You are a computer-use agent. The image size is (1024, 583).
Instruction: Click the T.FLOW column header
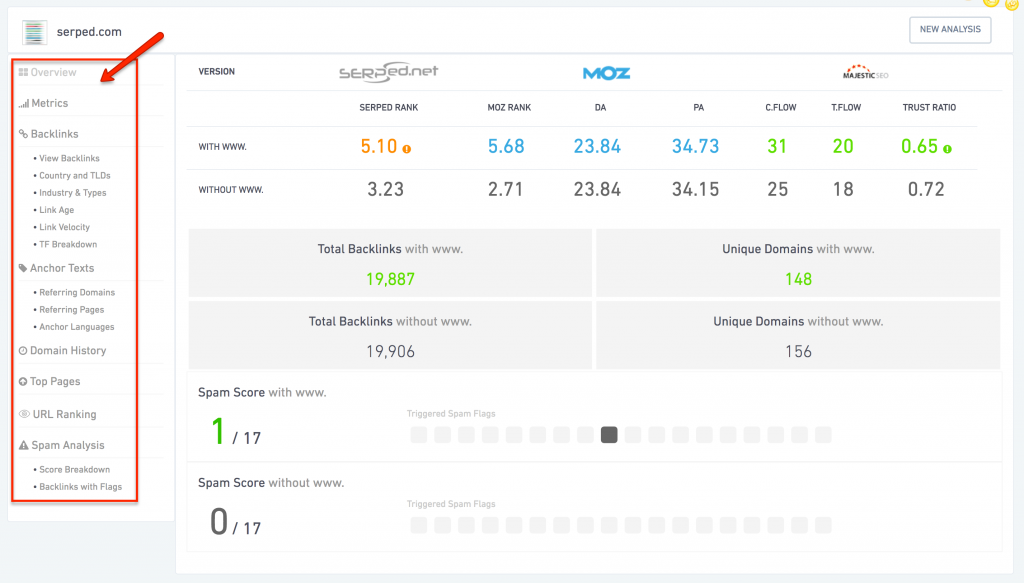846,108
